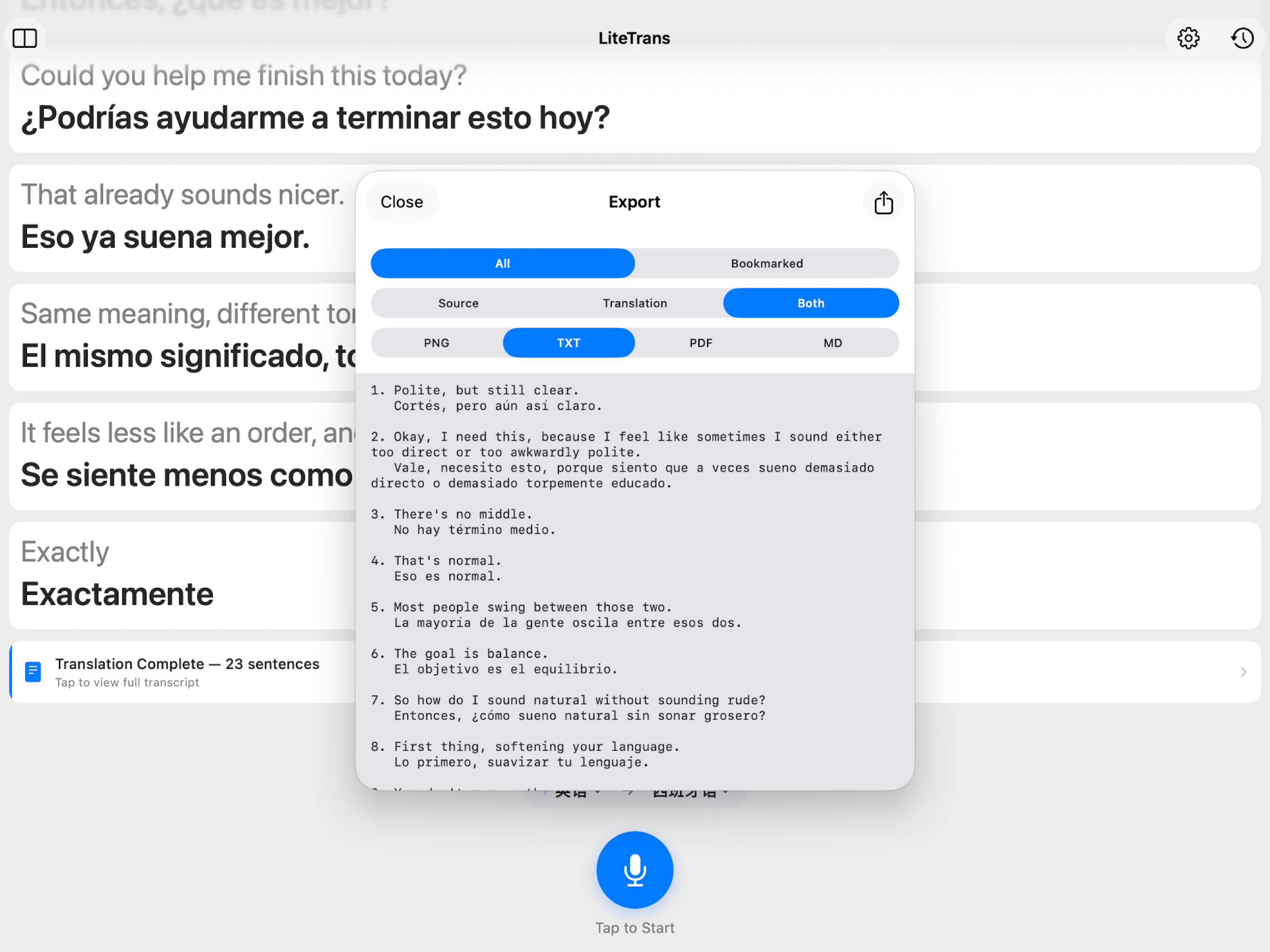Click the Export dialog title
Screen dimensions: 1270x952
(635, 202)
